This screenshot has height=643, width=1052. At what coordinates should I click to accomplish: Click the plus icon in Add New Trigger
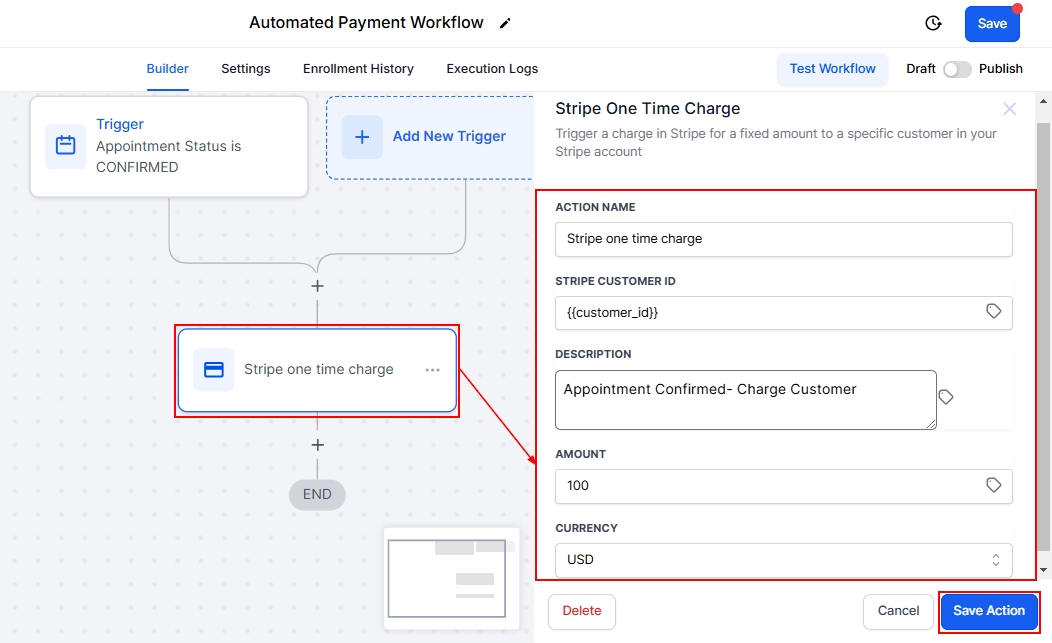tap(362, 137)
